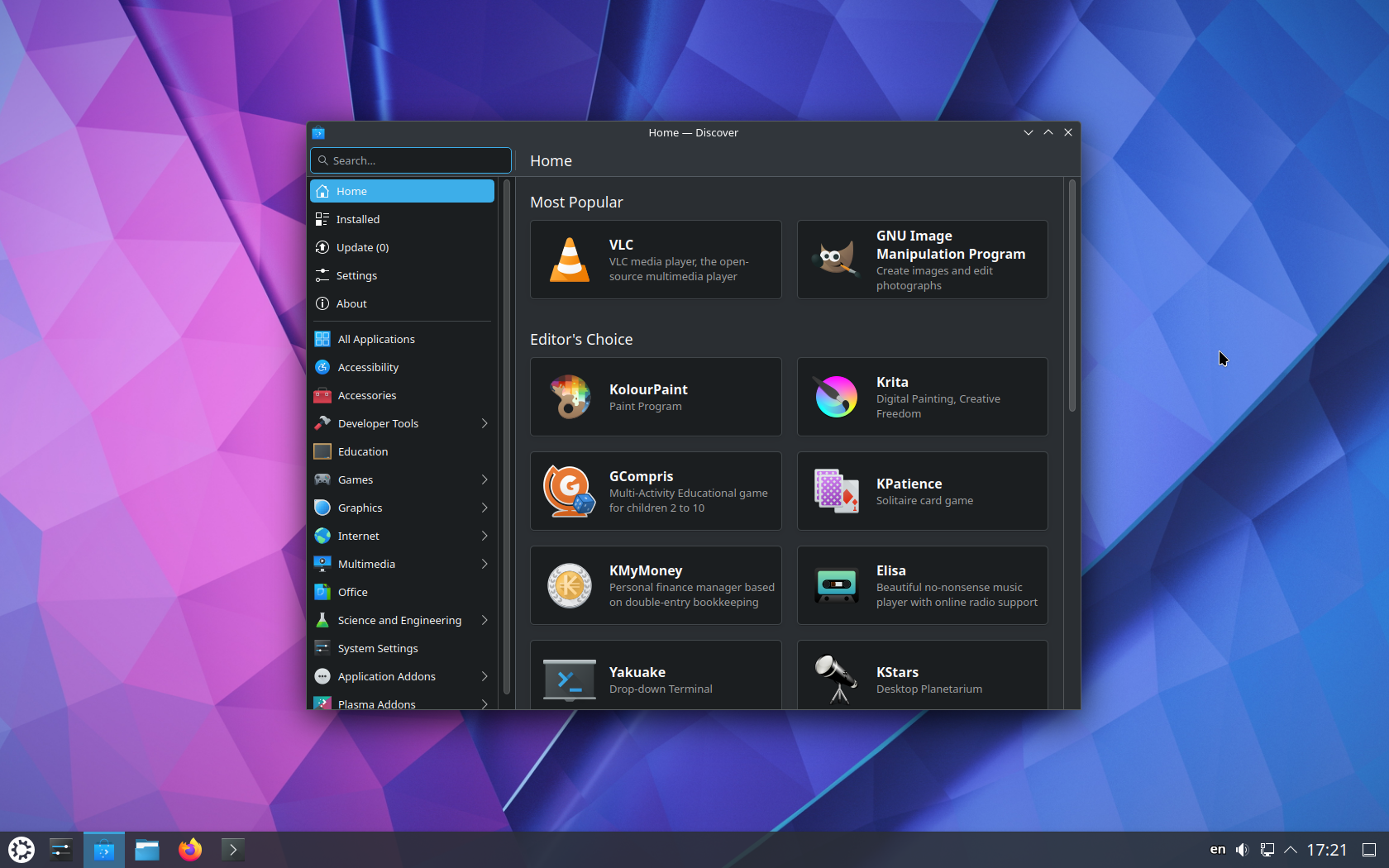Viewport: 1389px width, 868px height.
Task: Click the KPatience playing cards icon
Action: point(836,491)
